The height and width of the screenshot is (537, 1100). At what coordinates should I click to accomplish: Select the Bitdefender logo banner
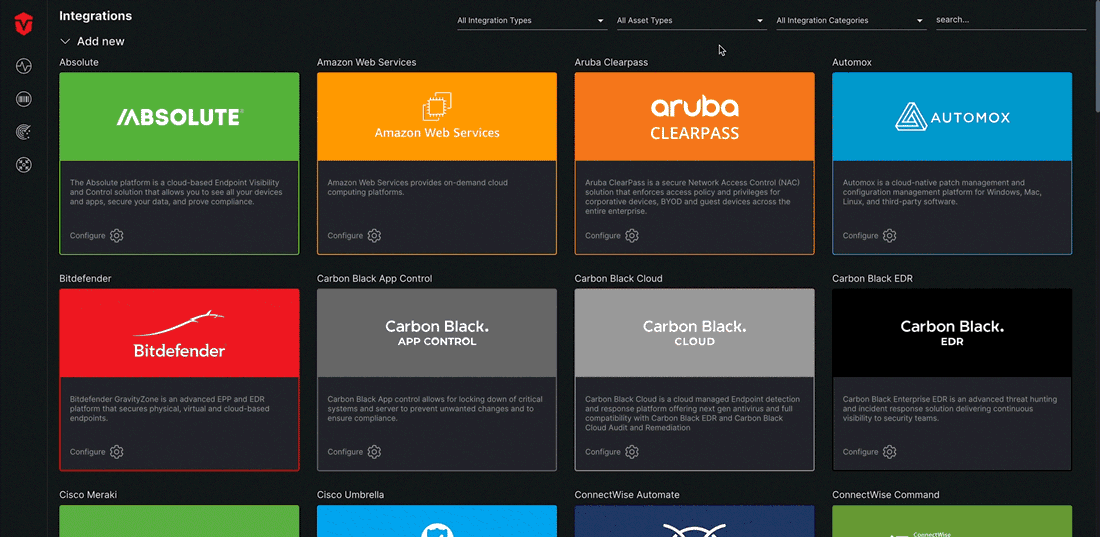(x=179, y=333)
